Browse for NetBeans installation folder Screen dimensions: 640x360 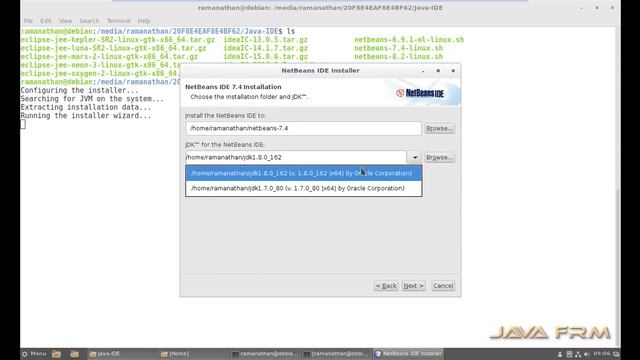tap(439, 128)
